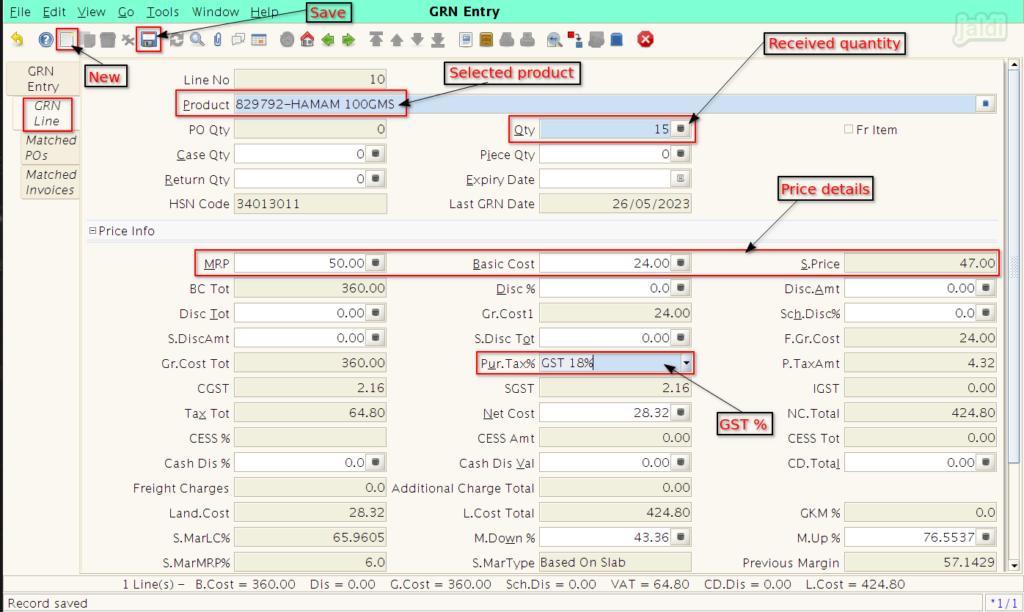Image resolution: width=1024 pixels, height=612 pixels.
Task: Click the scrollbar up arrow
Action: click(1014, 65)
